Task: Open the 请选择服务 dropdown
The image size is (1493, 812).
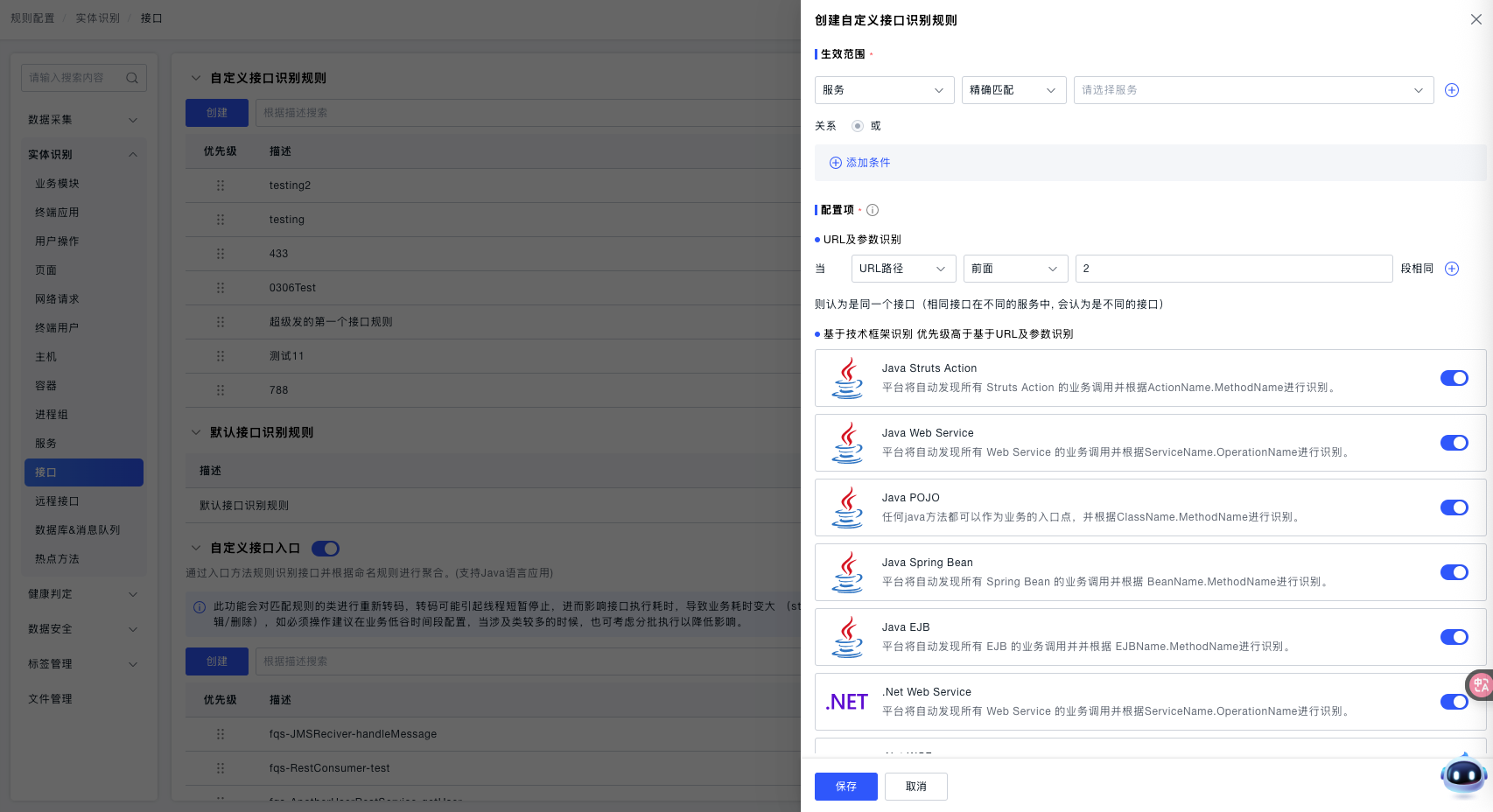Action: [x=1252, y=90]
